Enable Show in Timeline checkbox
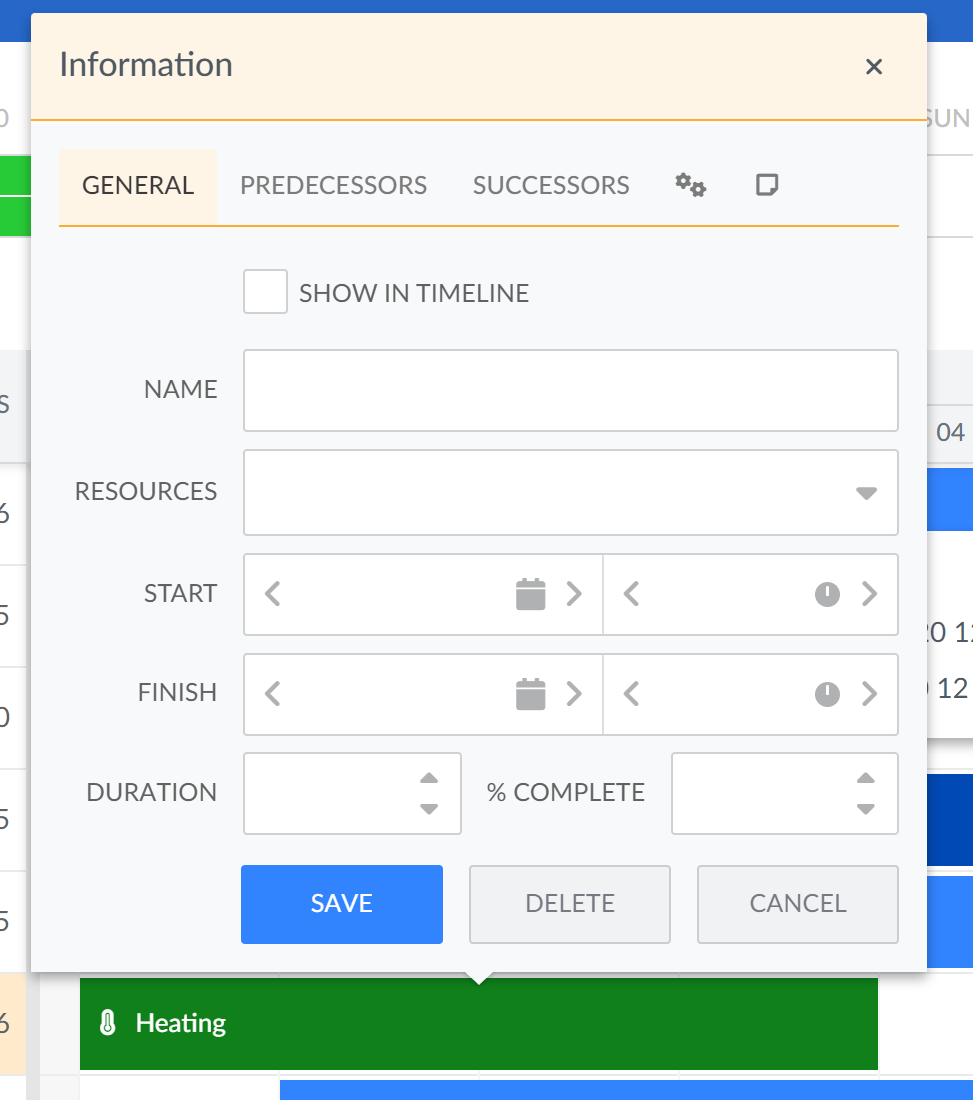The image size is (973, 1100). [x=265, y=291]
